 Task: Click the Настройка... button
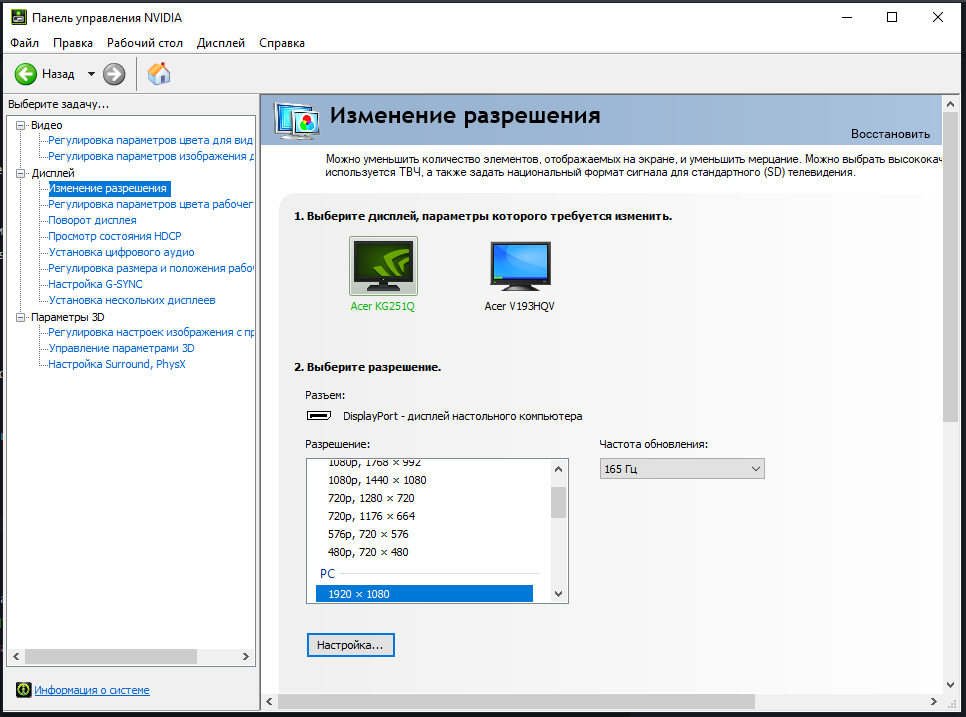[x=351, y=645]
